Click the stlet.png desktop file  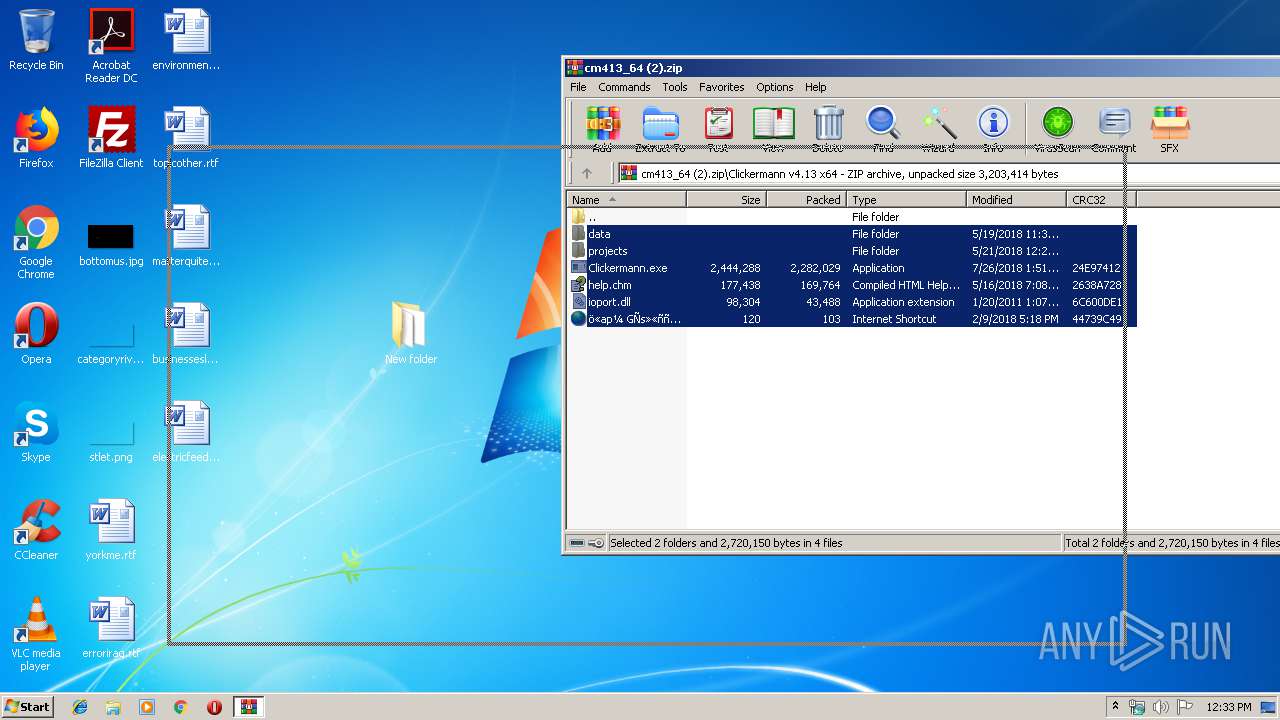(111, 440)
